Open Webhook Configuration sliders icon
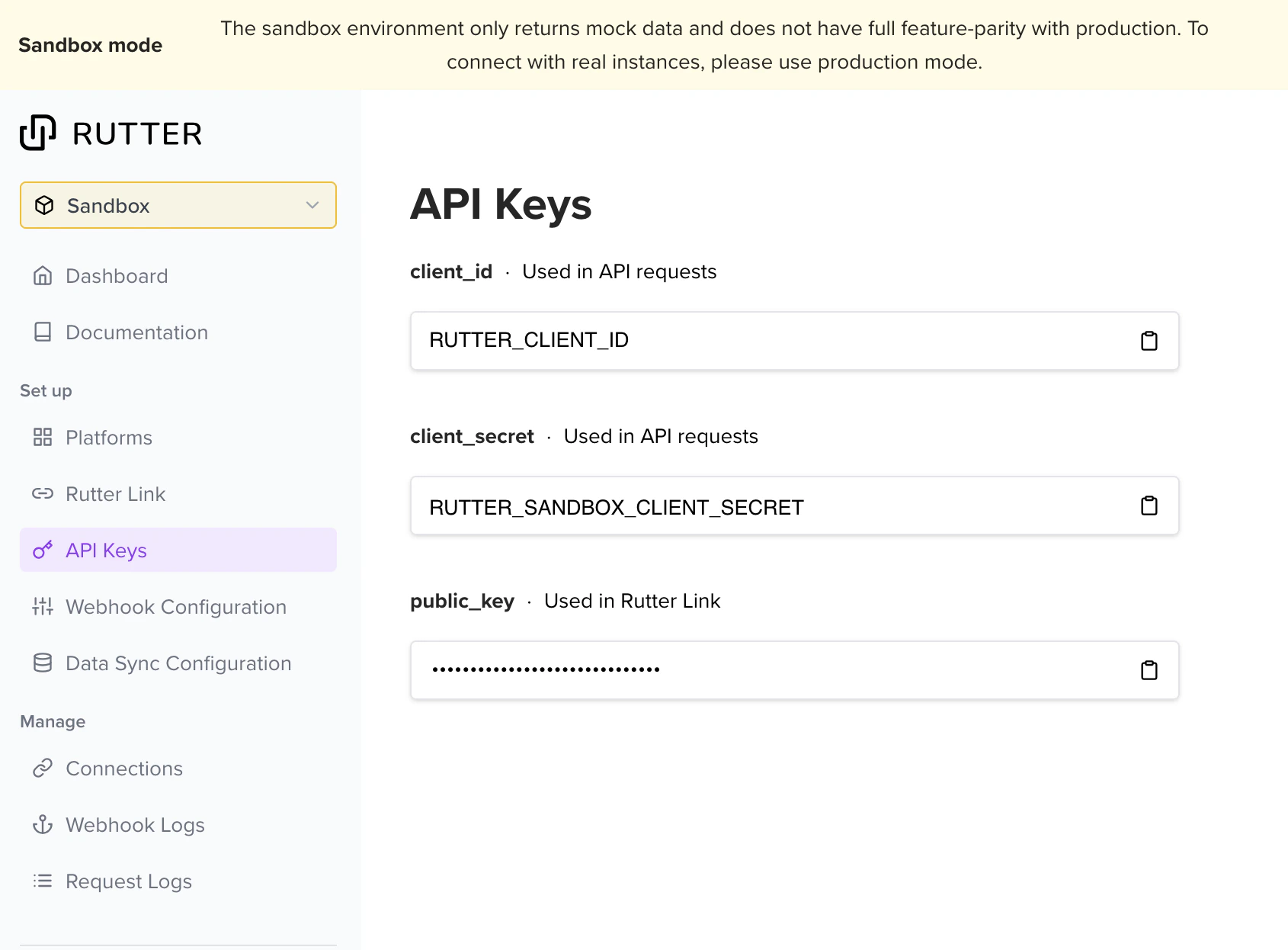The image size is (1288, 950). [x=42, y=606]
